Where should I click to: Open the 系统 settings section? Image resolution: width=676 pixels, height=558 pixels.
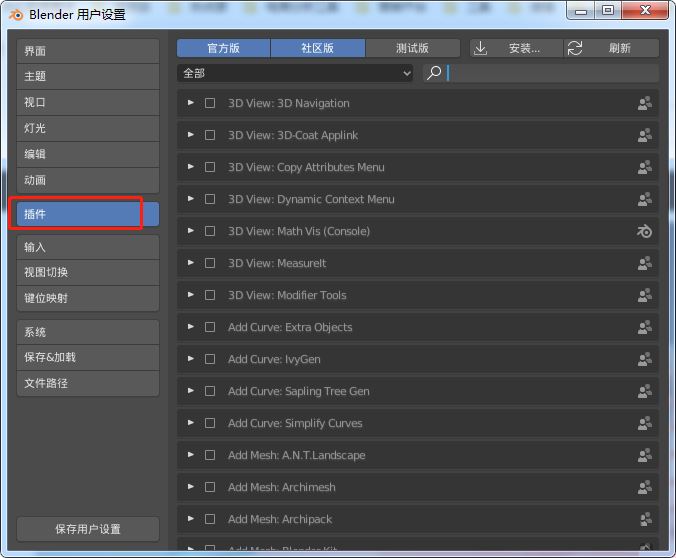[x=88, y=332]
